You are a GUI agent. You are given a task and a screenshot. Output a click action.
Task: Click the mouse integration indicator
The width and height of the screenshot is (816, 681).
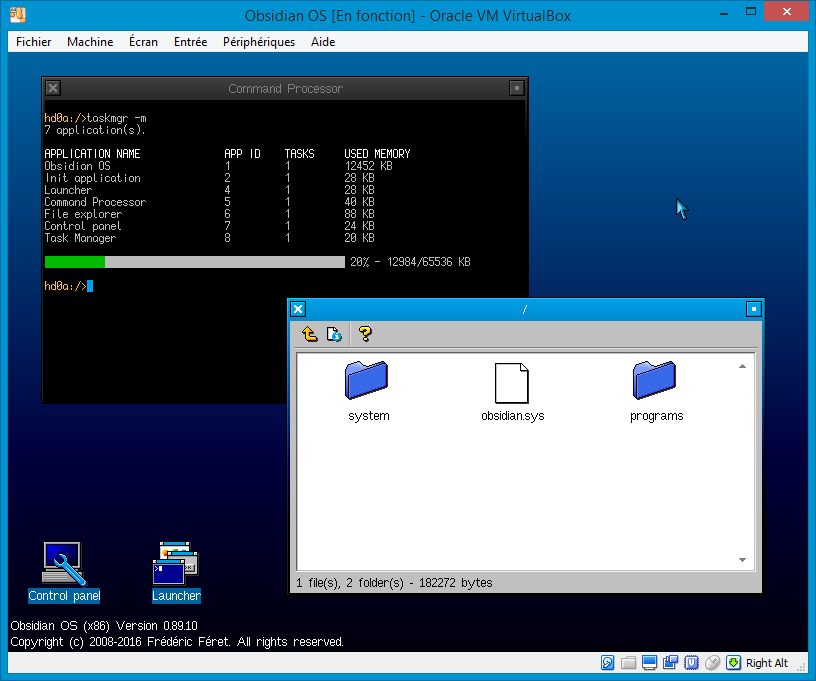tap(712, 662)
